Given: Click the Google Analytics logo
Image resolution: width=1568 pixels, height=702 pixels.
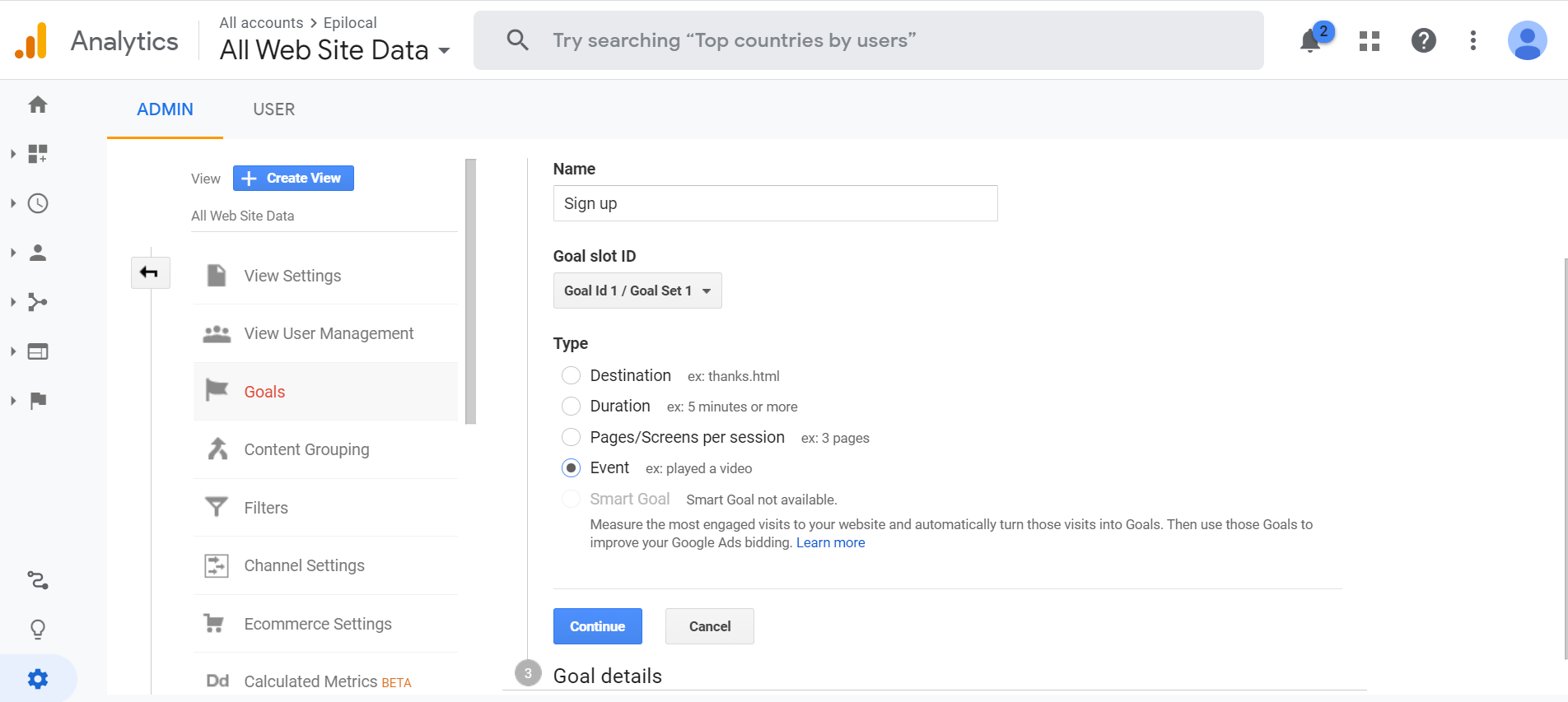Looking at the screenshot, I should 31,40.
